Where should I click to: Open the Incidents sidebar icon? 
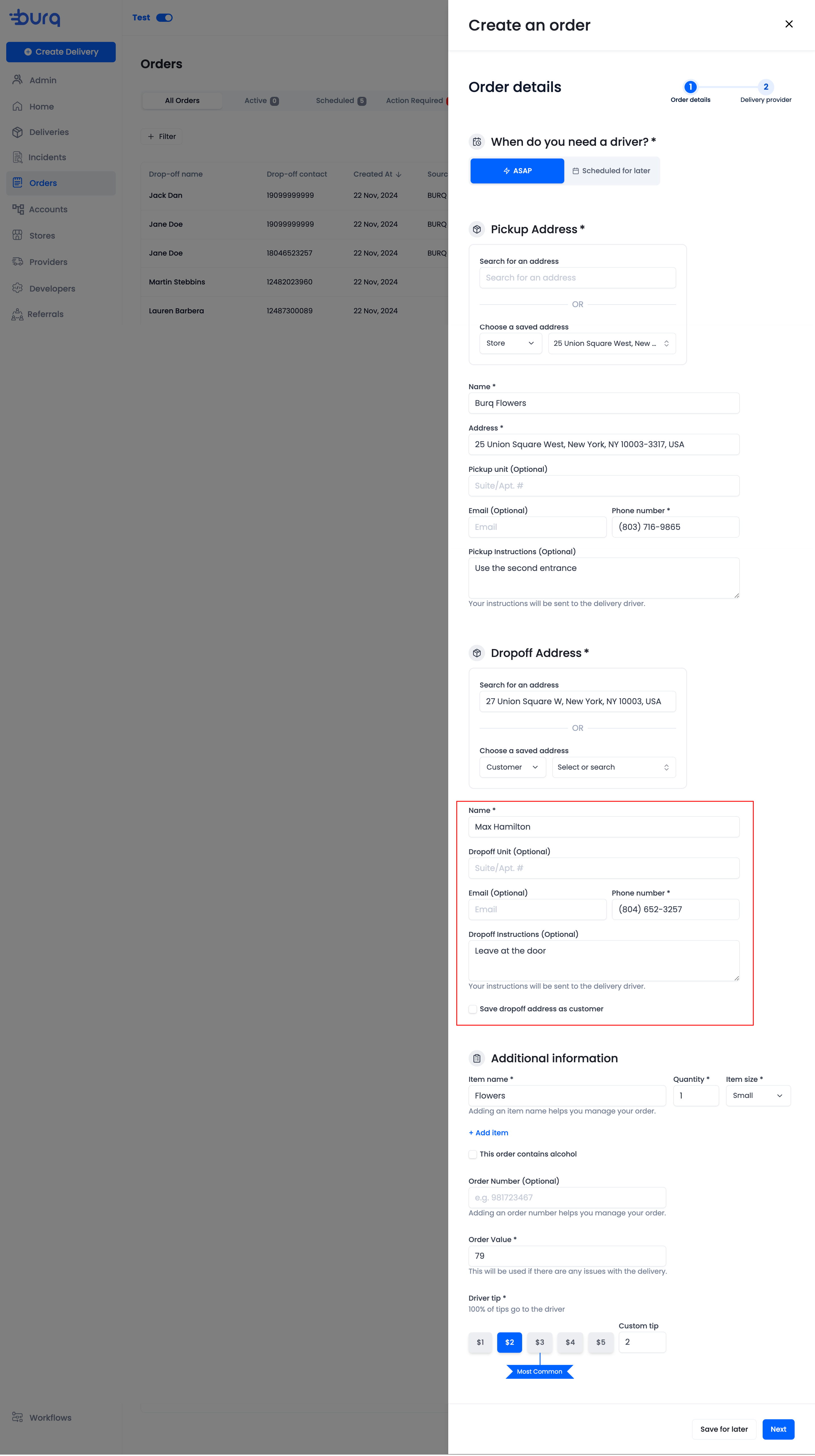tap(18, 157)
